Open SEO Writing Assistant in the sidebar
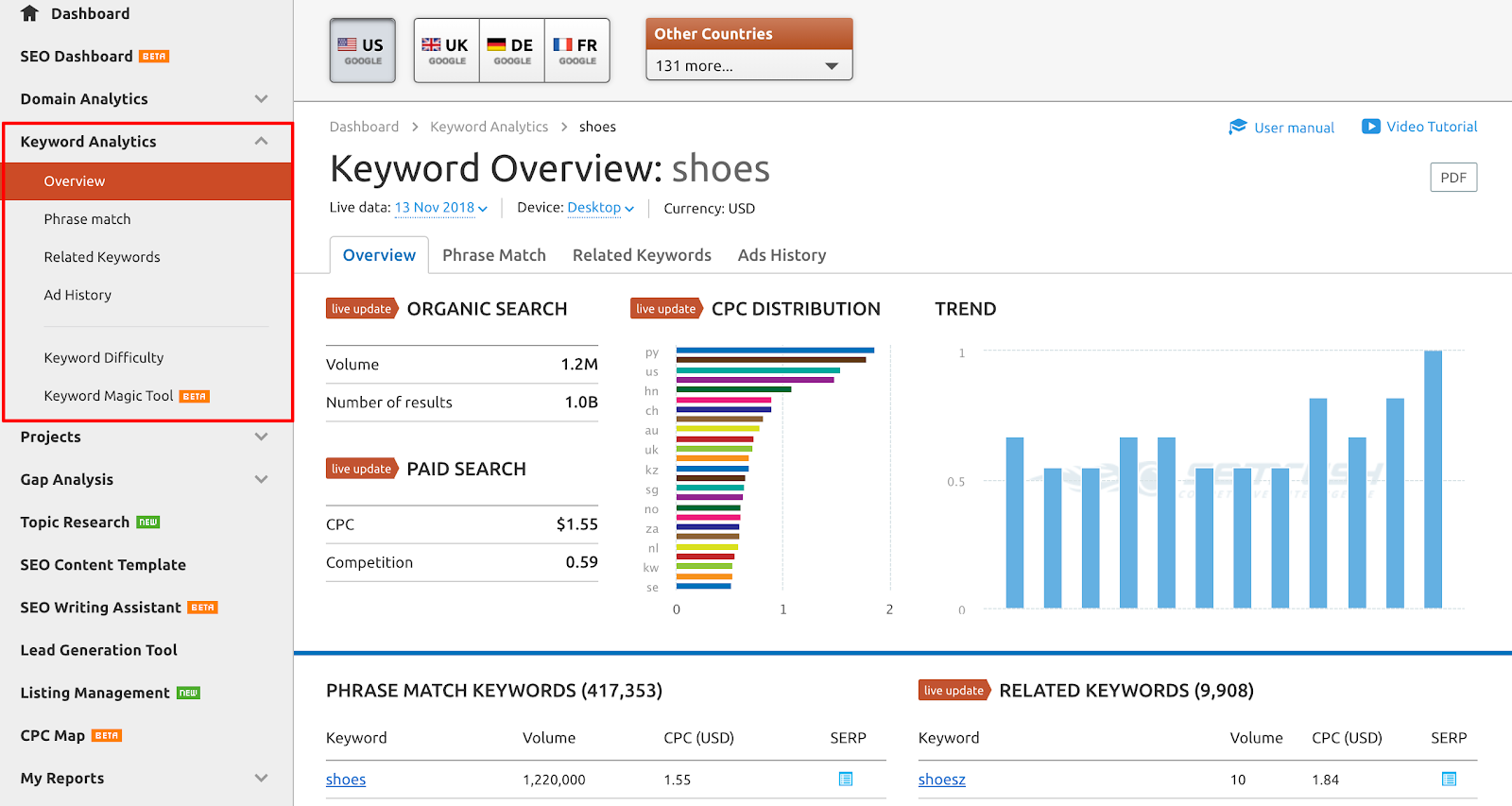Viewport: 1512px width, 806px height. (100, 608)
